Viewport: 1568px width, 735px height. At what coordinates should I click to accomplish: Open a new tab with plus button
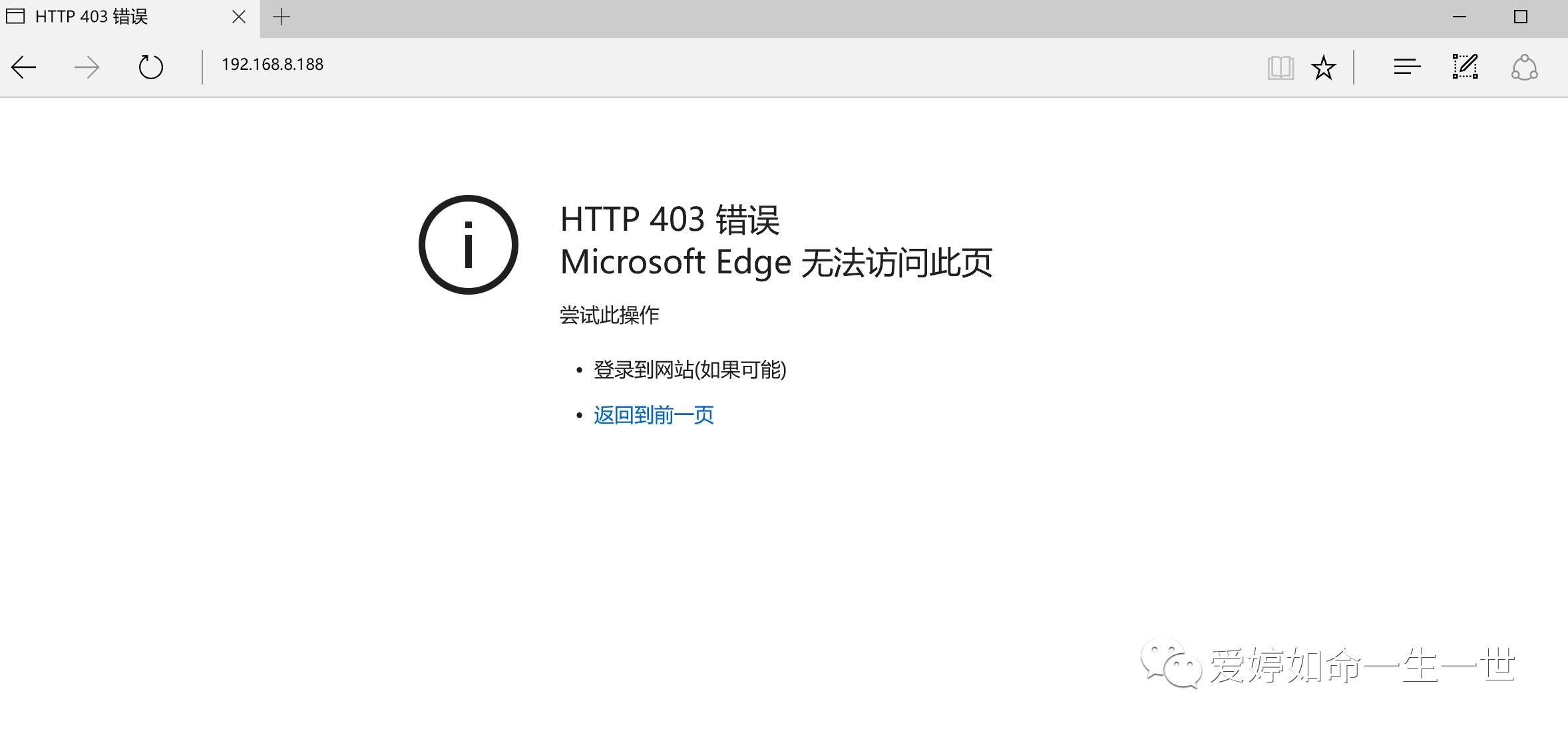(282, 17)
